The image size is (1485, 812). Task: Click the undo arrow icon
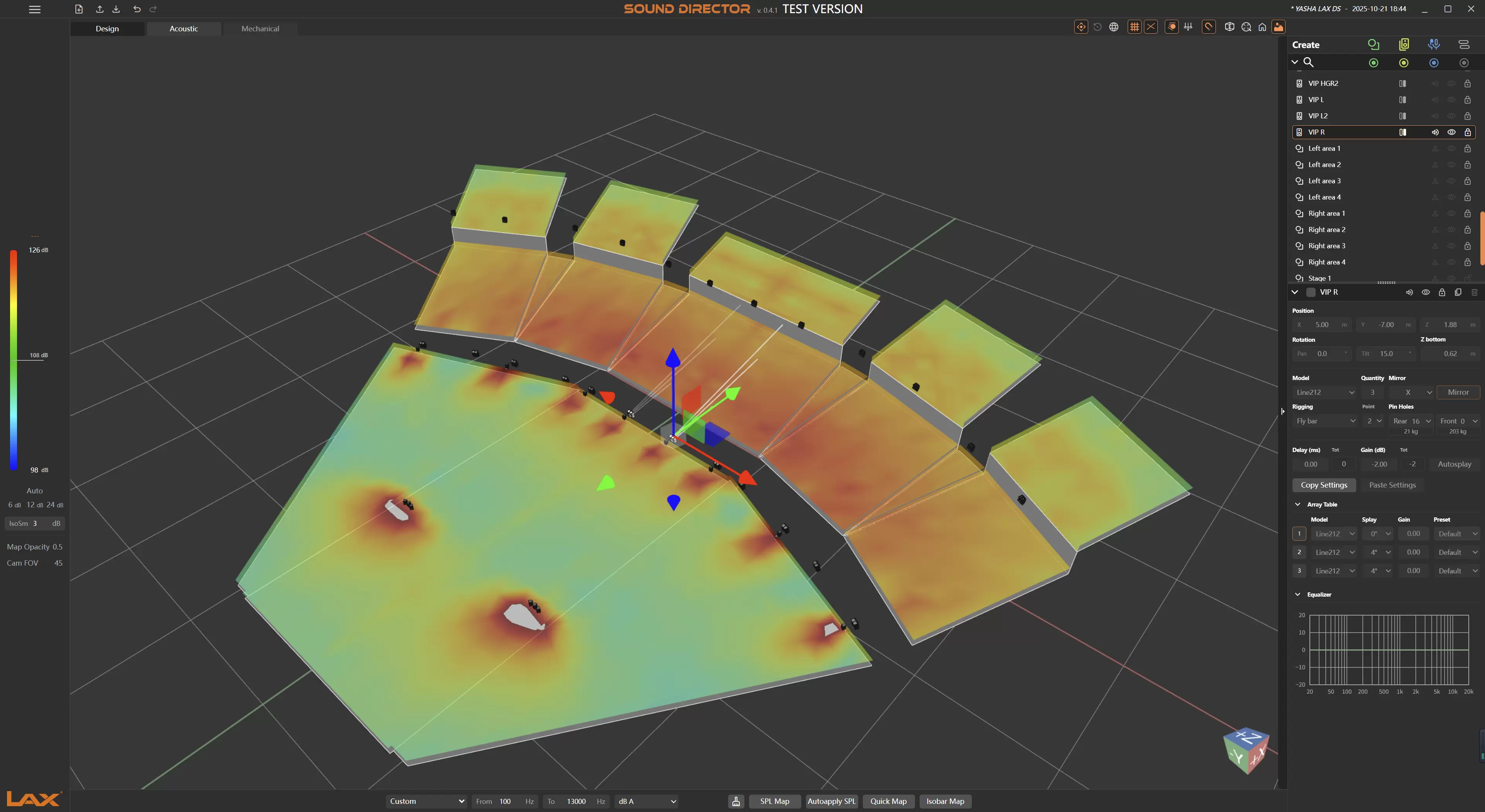(x=137, y=9)
